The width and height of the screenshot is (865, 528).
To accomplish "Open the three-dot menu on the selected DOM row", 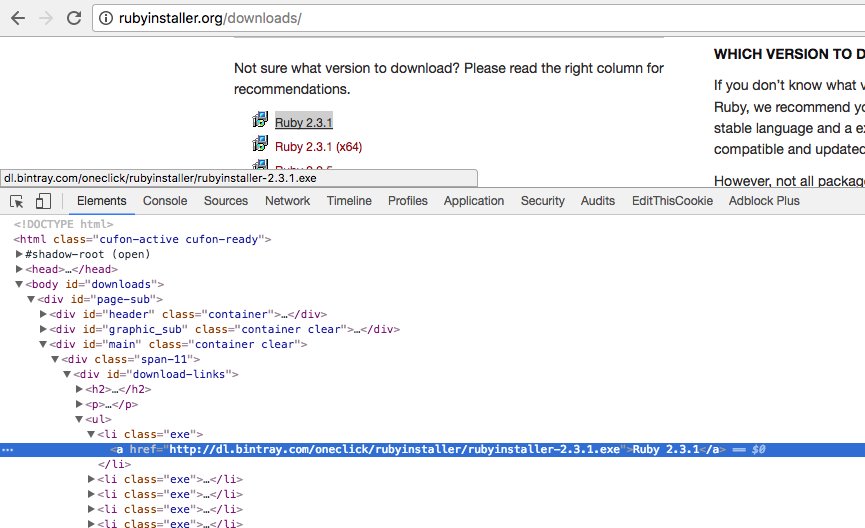I will pos(7,450).
